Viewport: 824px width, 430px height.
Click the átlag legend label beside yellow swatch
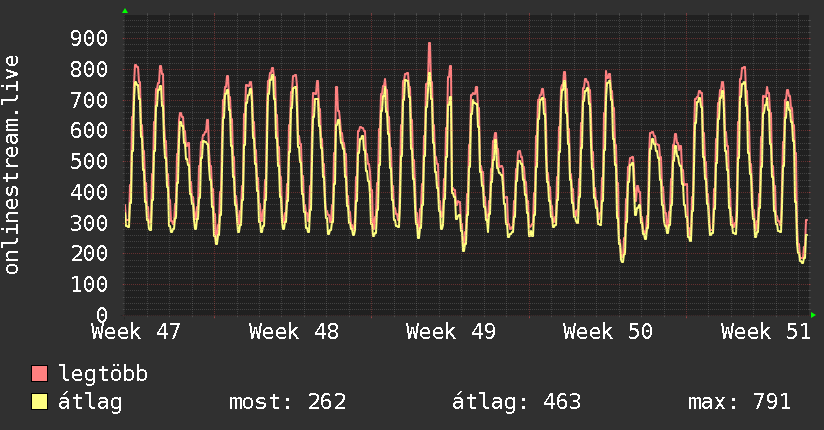pos(90,402)
